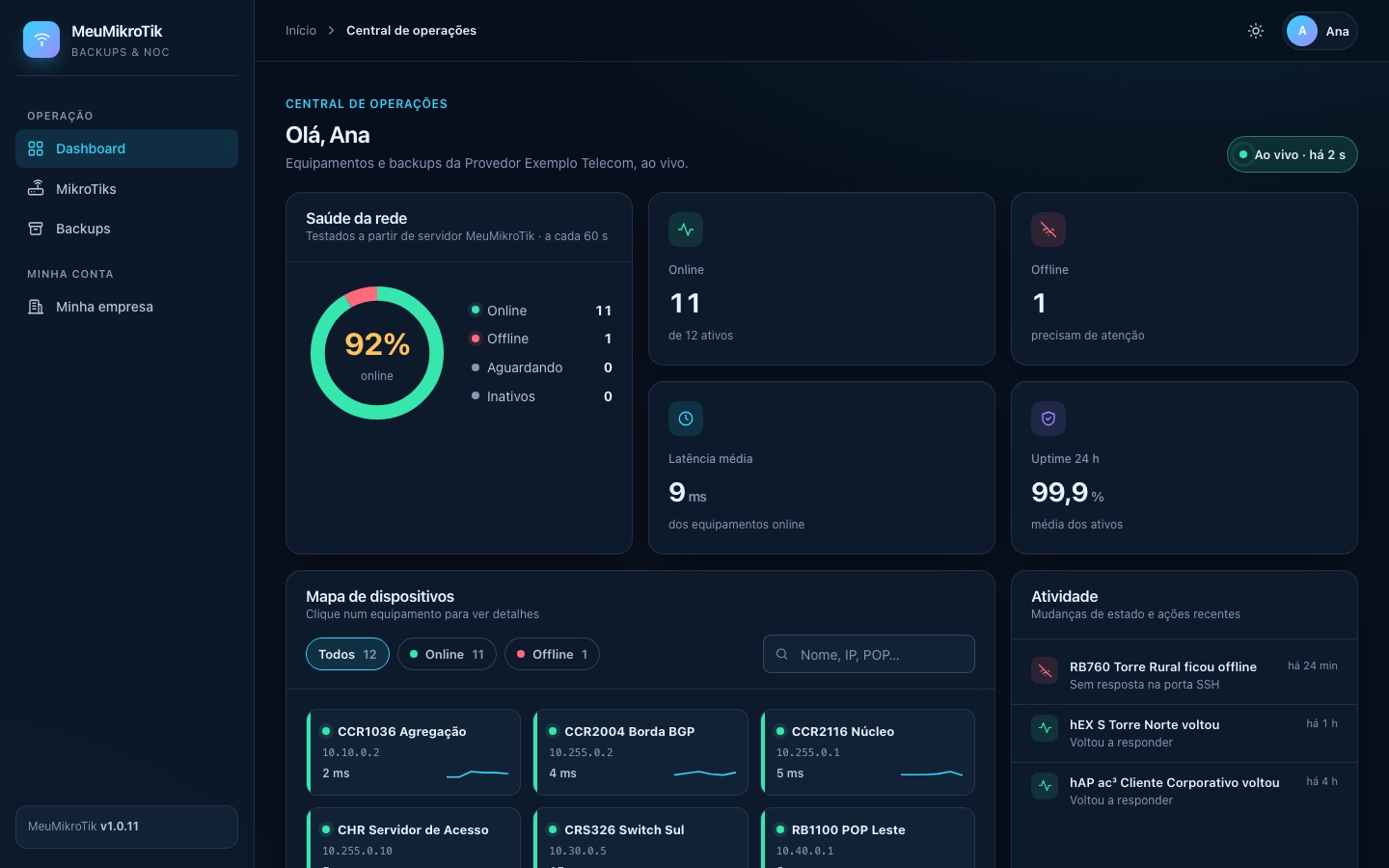Click the 10.10.0.2 IP address
Image resolution: width=1389 pixels, height=868 pixels.
[x=351, y=752]
